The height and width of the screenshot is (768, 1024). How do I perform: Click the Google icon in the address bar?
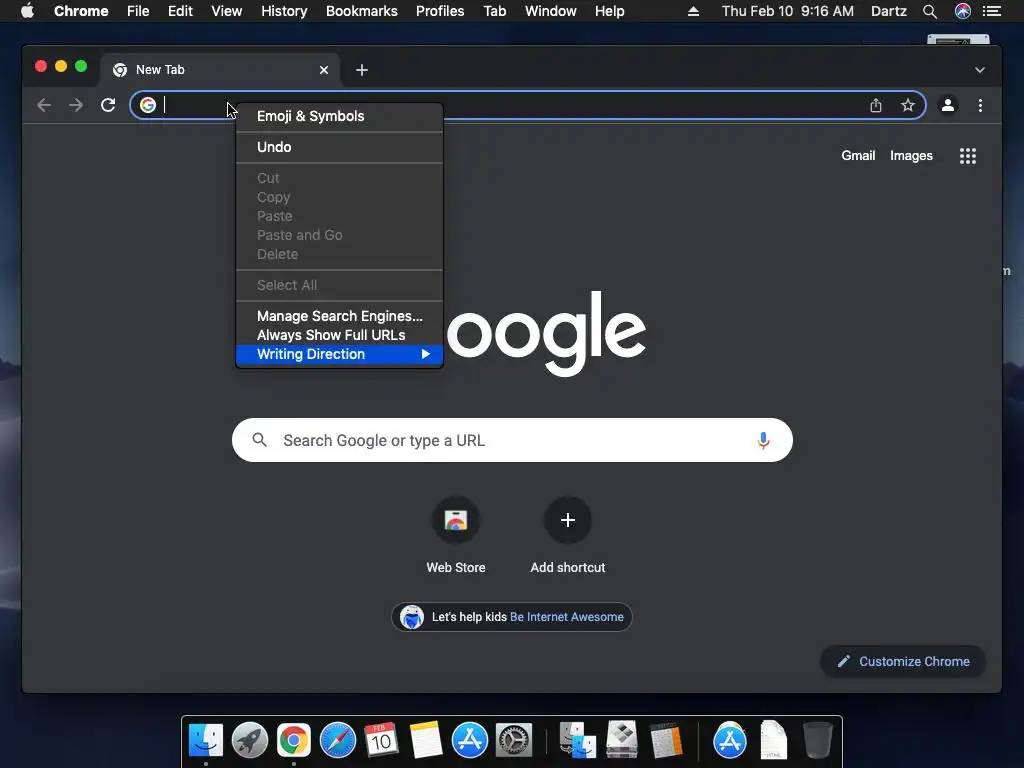pos(148,105)
